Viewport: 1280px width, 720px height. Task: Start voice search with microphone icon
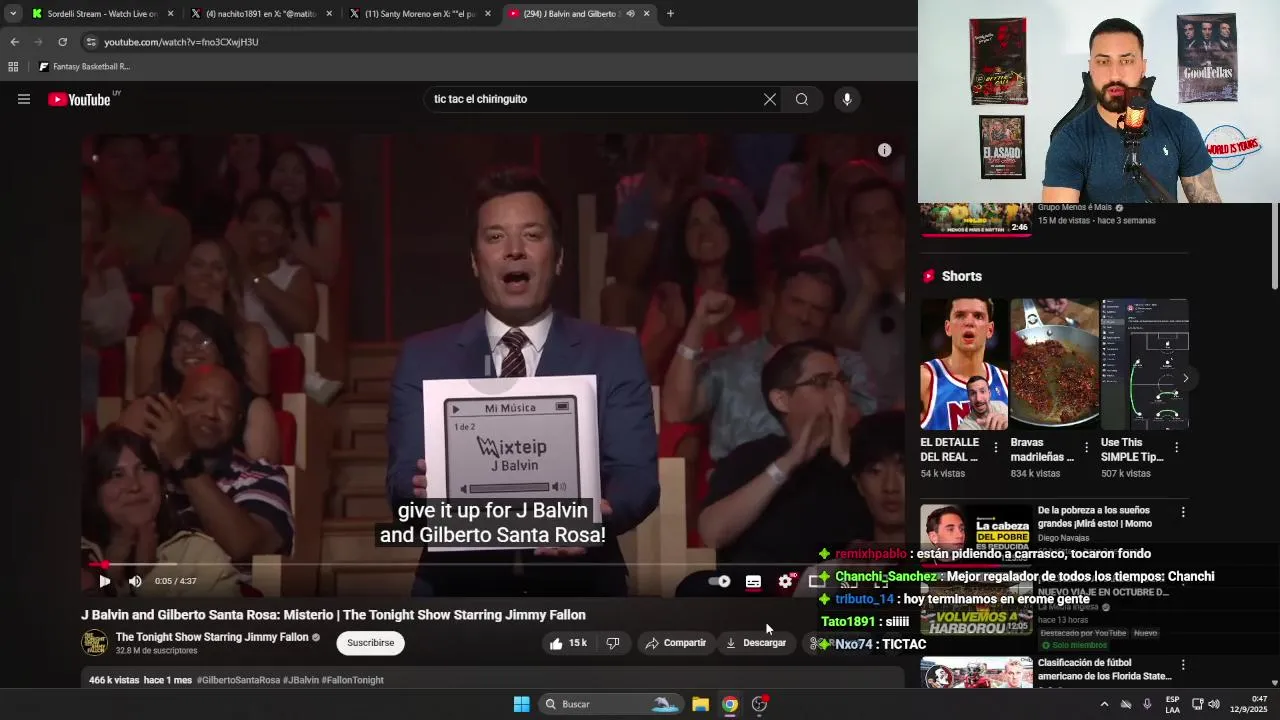coord(847,99)
